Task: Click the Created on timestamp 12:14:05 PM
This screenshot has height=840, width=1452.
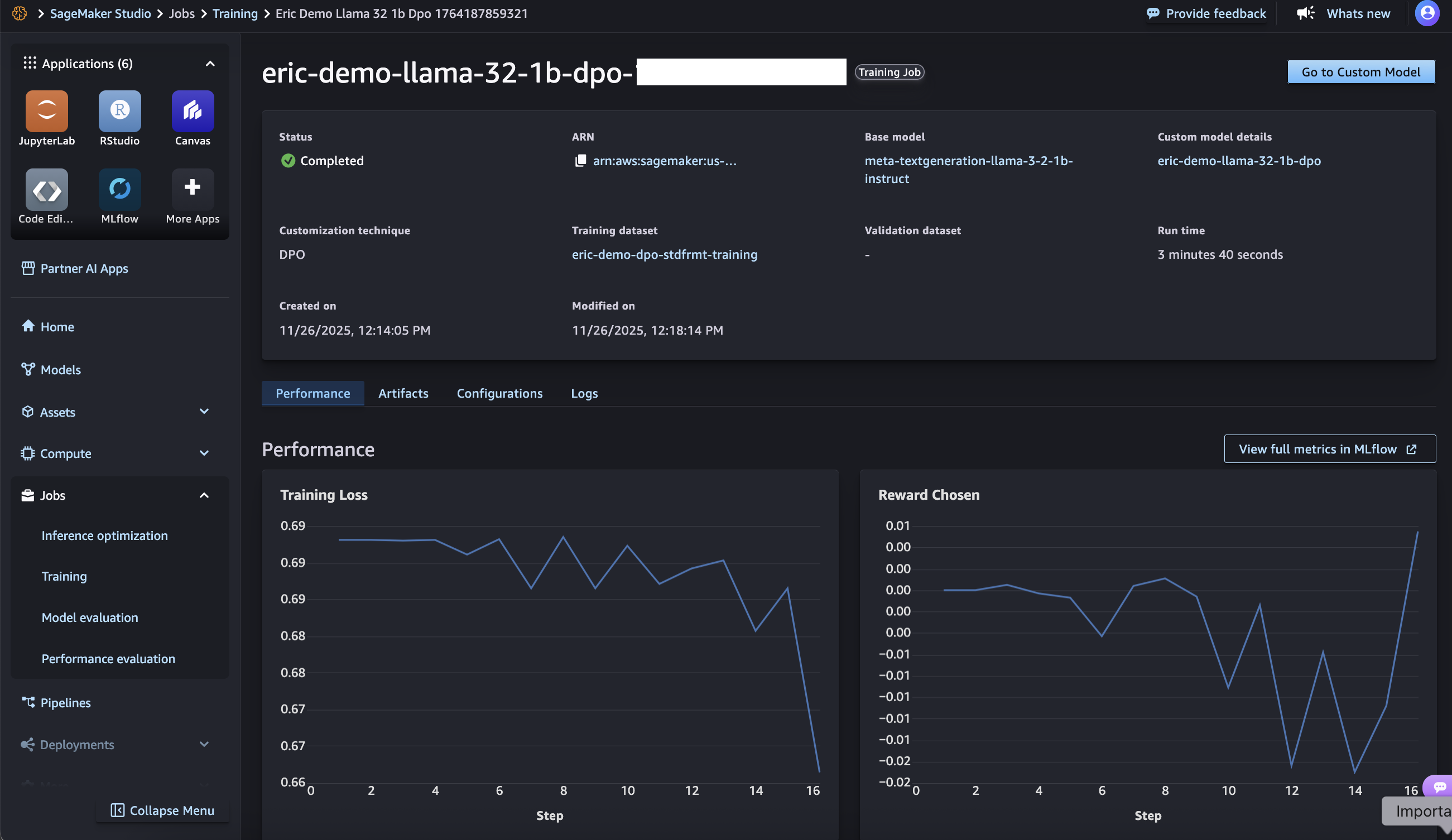Action: [354, 330]
